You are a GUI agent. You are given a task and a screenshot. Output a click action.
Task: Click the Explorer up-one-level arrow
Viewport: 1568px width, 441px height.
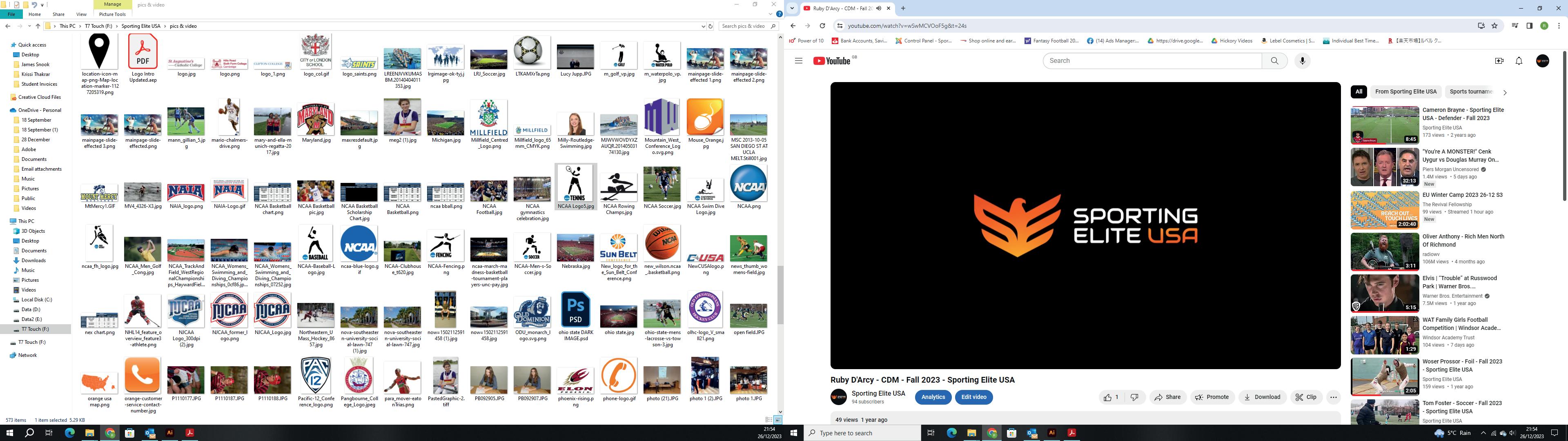click(x=38, y=26)
